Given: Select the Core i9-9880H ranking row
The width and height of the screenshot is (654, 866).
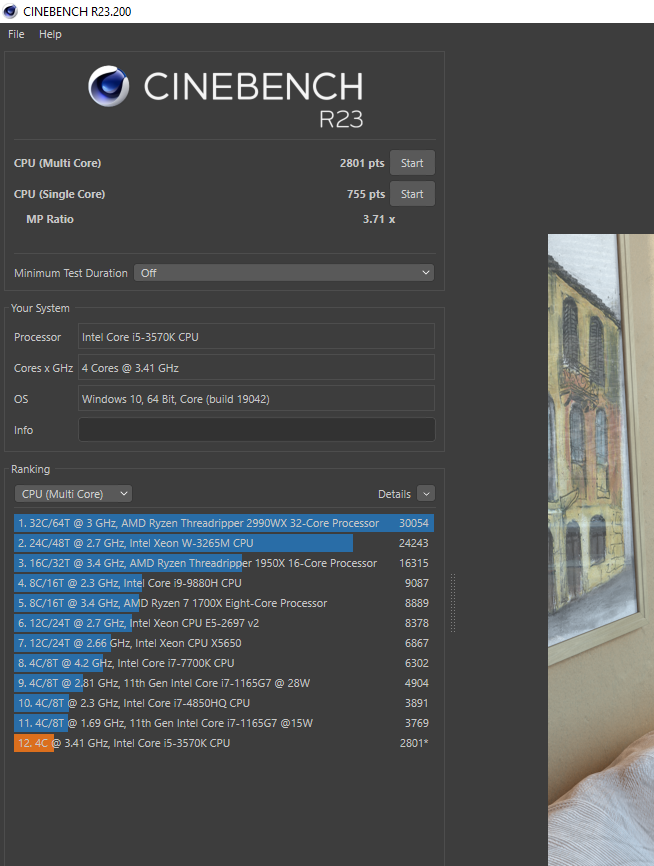Looking at the screenshot, I should point(224,583).
